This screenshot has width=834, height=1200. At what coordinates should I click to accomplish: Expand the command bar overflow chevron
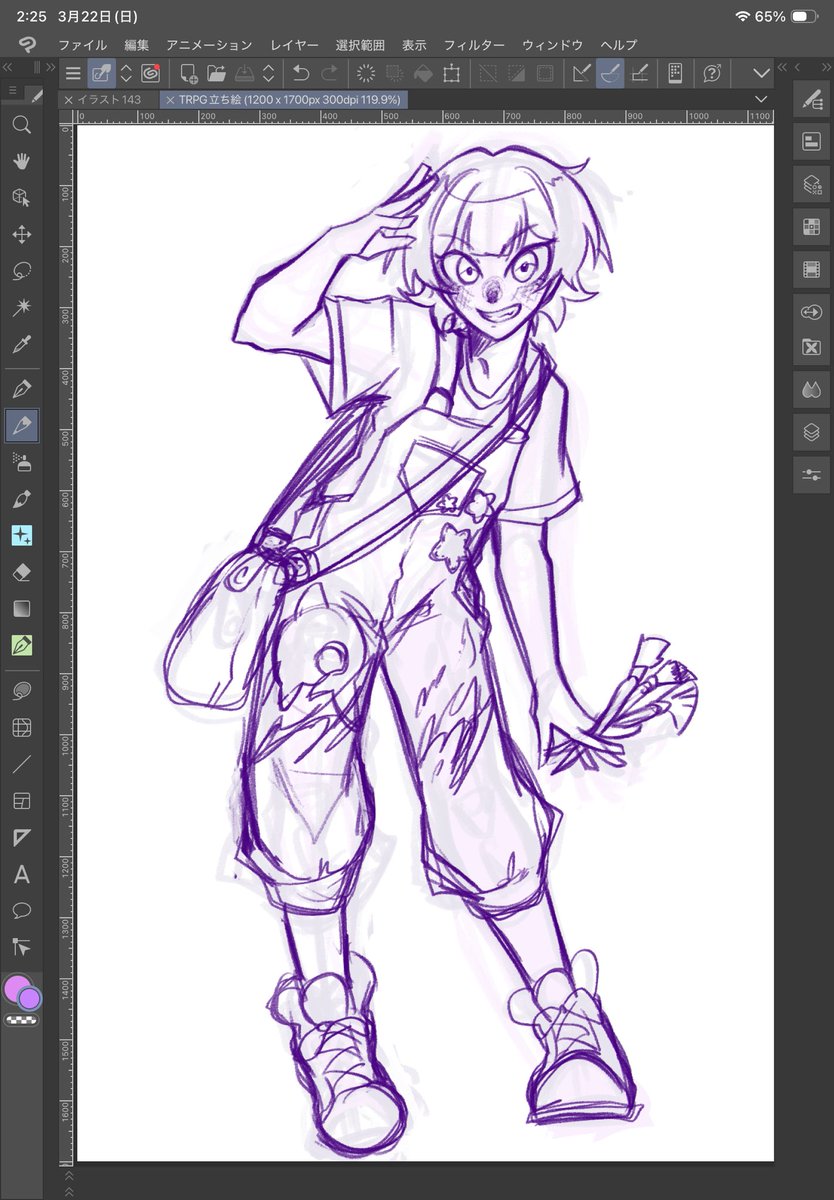point(761,73)
